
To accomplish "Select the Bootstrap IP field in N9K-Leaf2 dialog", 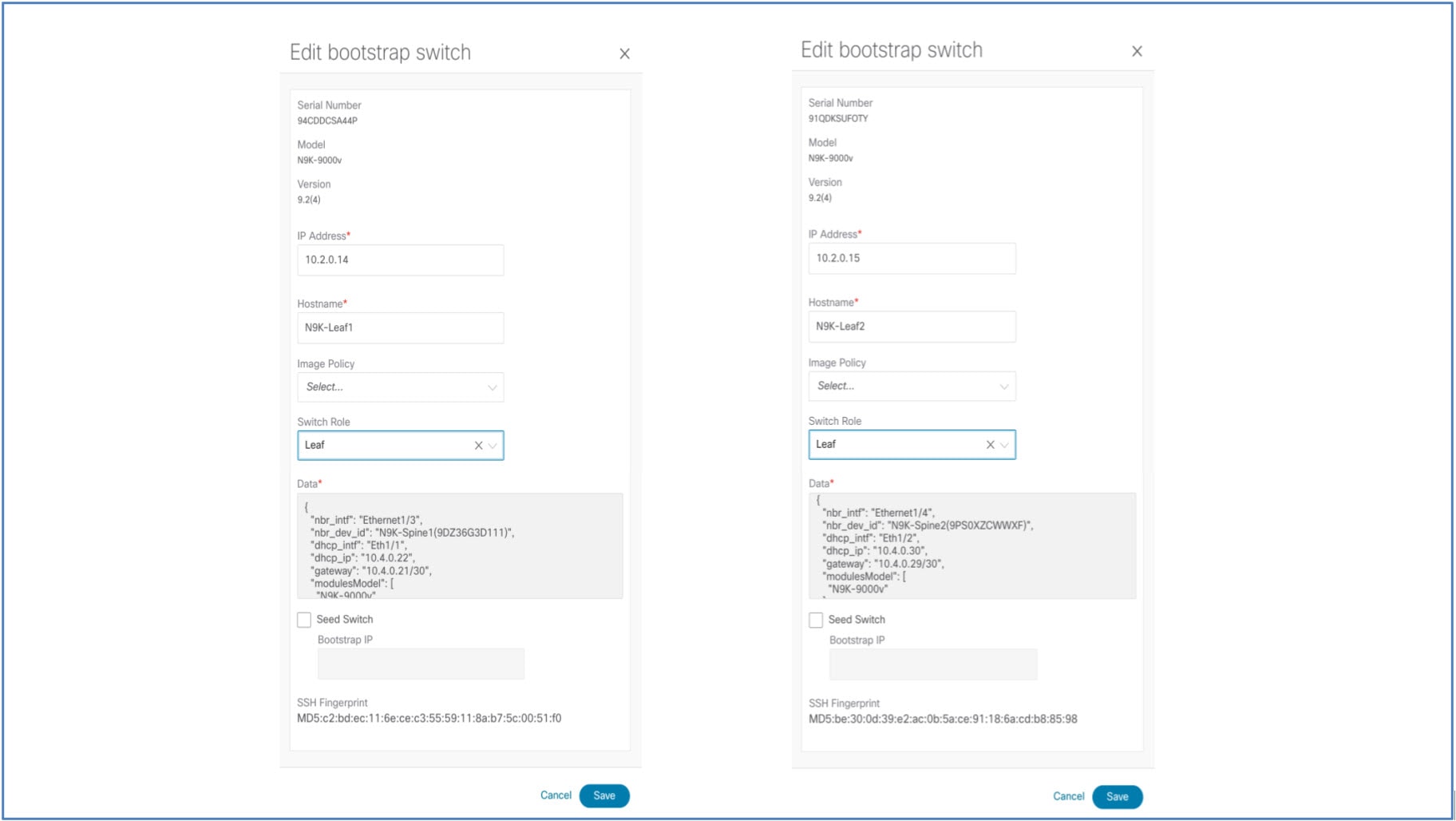I will [x=933, y=664].
